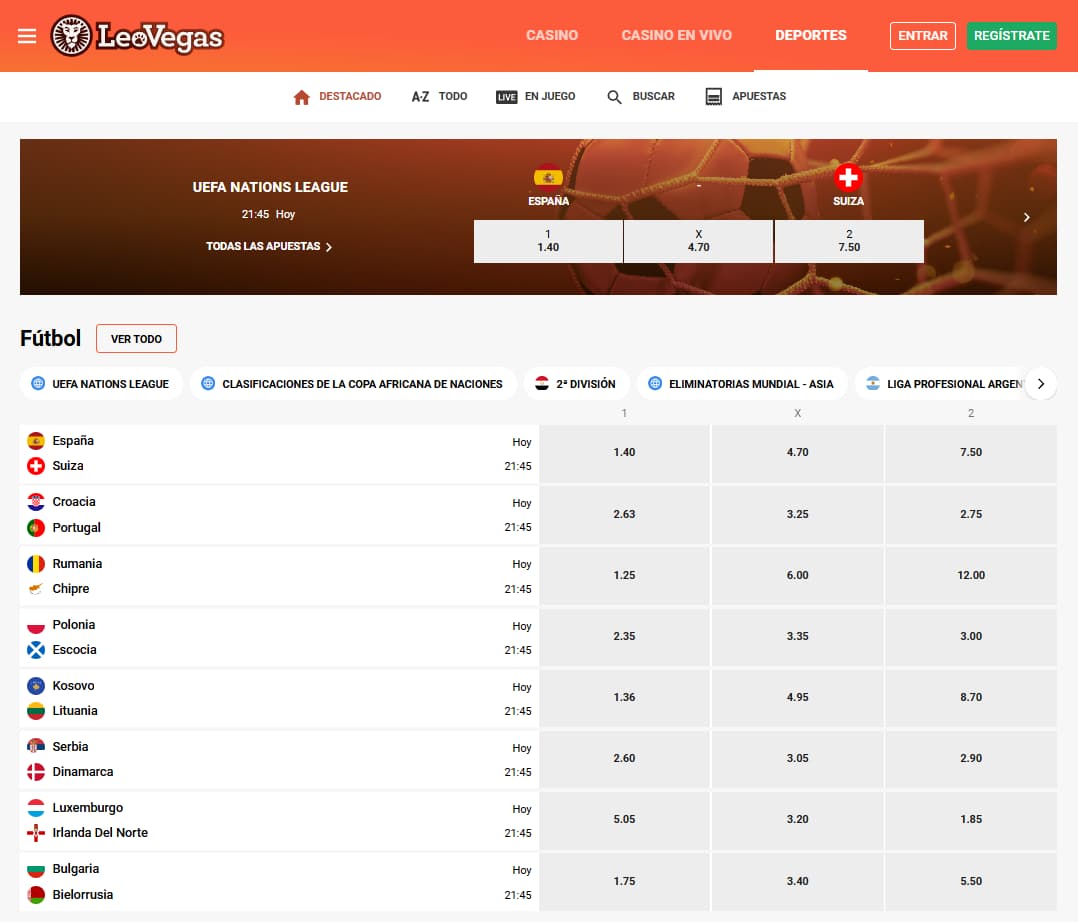
Task: Switch to the Casino tab
Action: [551, 35]
